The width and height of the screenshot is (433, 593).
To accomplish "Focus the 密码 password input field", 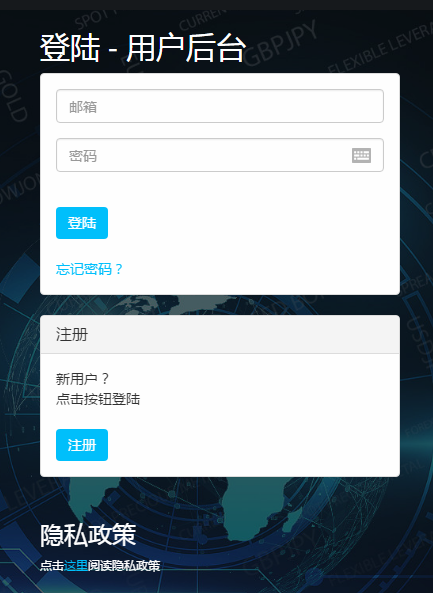I will (220, 155).
